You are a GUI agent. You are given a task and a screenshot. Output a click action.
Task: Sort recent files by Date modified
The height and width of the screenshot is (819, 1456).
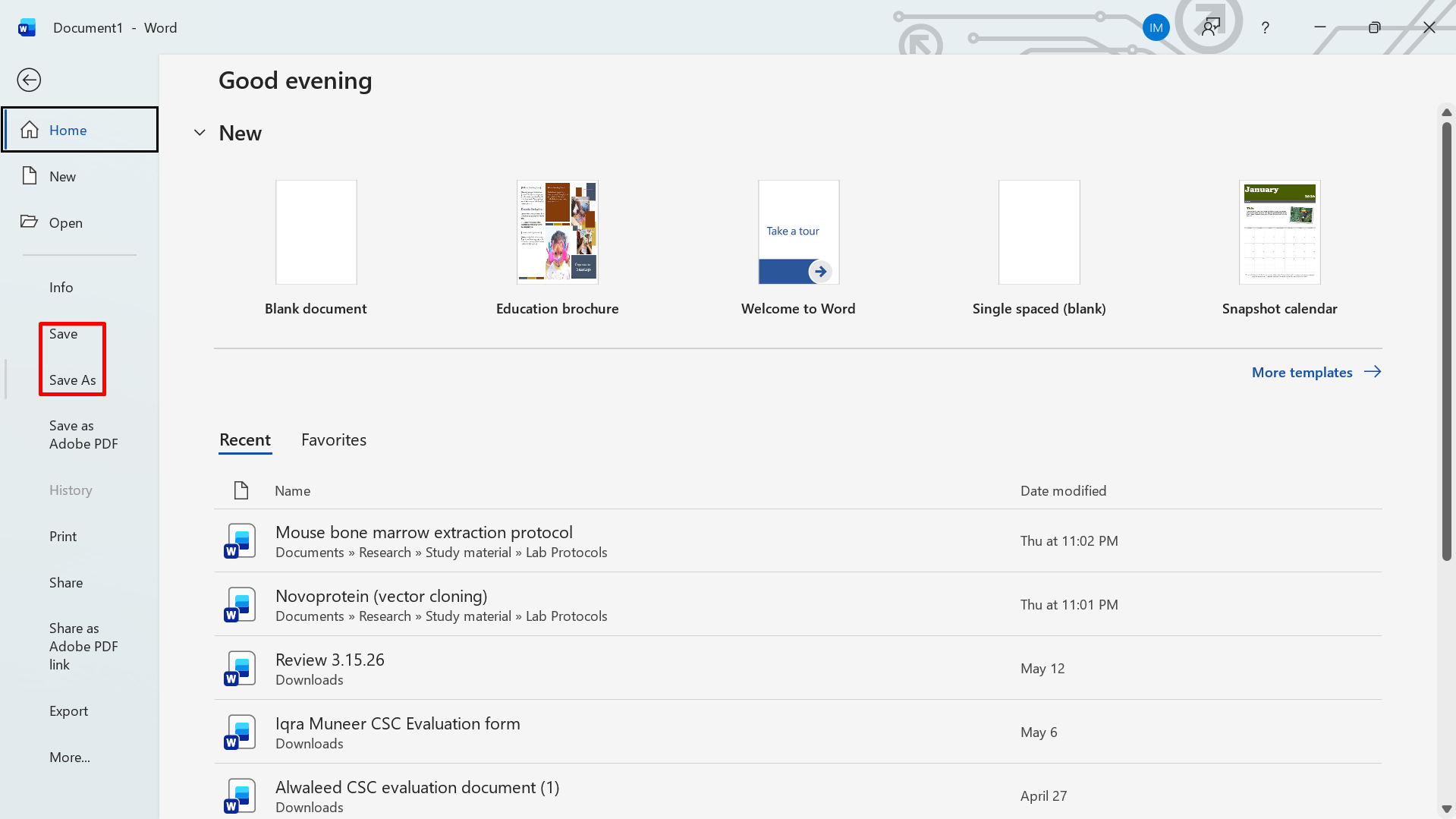pos(1063,490)
